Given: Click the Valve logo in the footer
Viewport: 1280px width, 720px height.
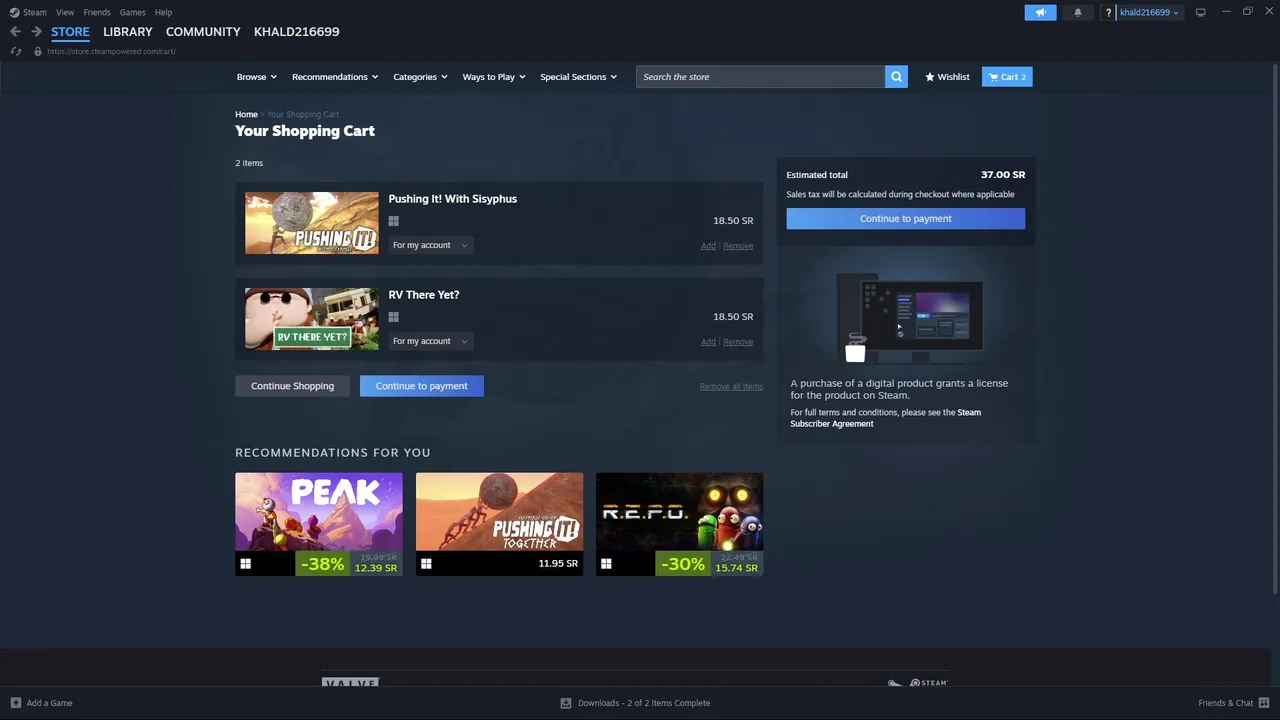Looking at the screenshot, I should coord(350,683).
